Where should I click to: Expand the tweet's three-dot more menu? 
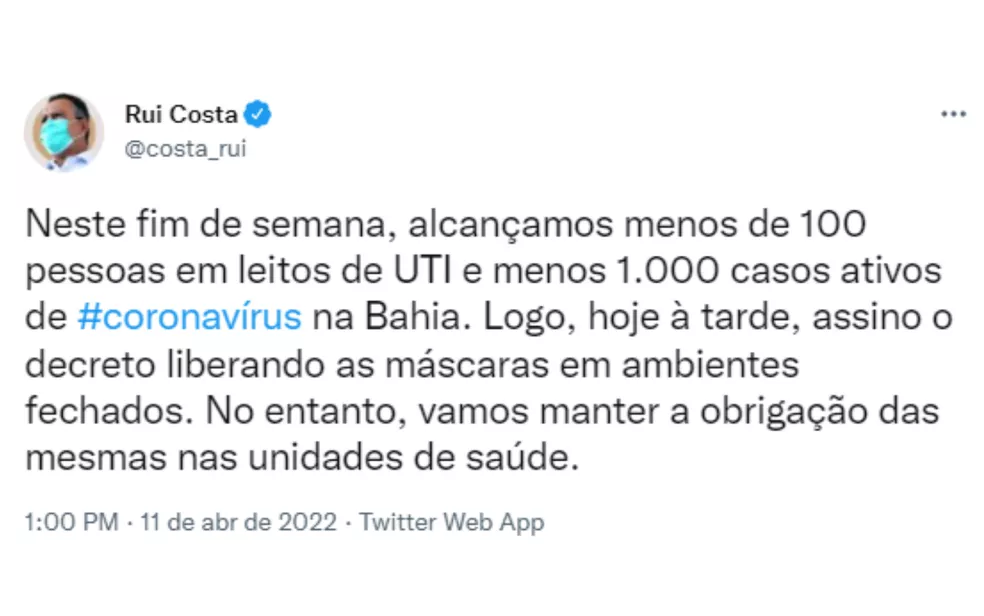(953, 115)
